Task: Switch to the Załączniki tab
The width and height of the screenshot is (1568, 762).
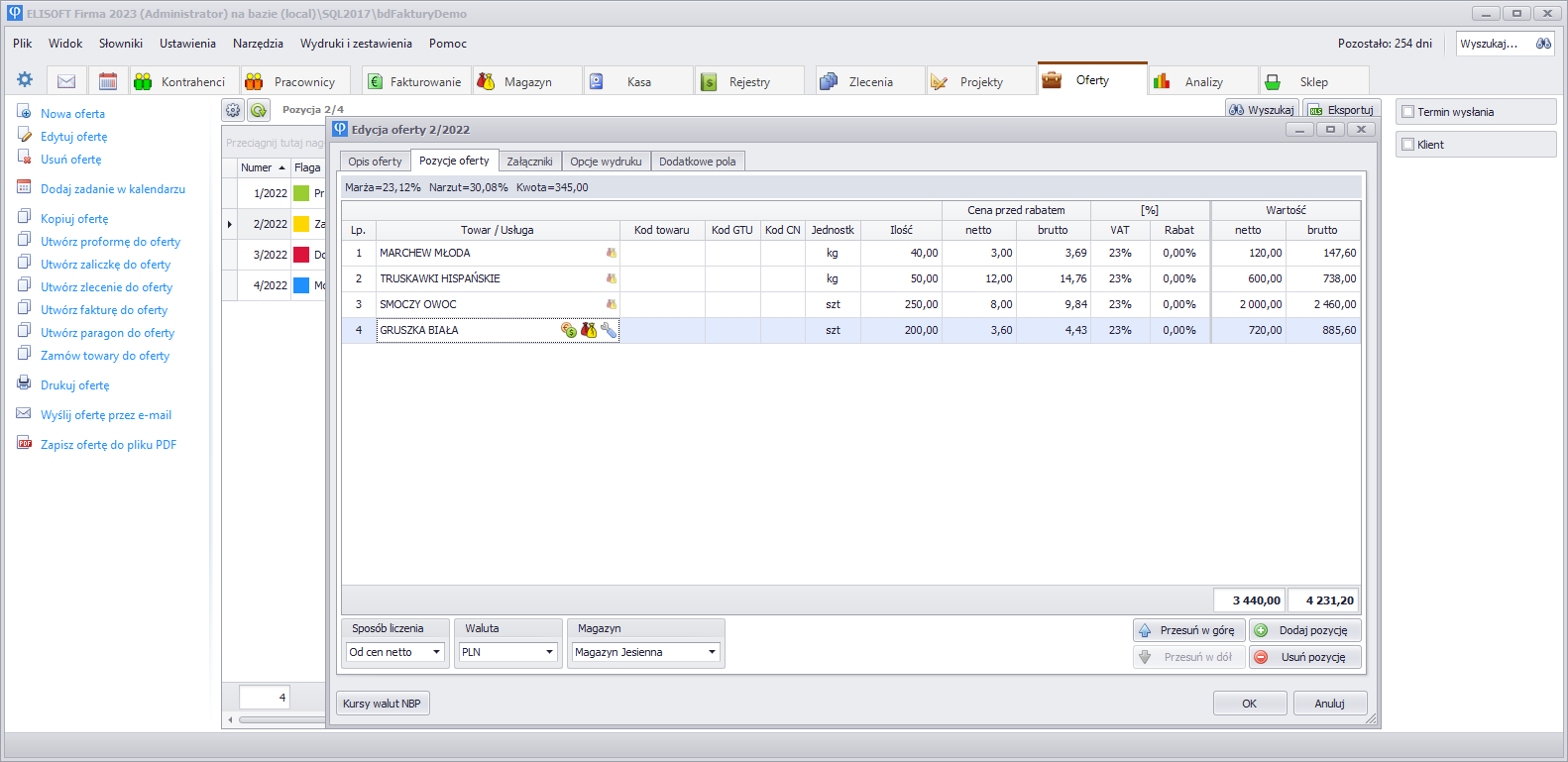Action: pyautogui.click(x=529, y=162)
